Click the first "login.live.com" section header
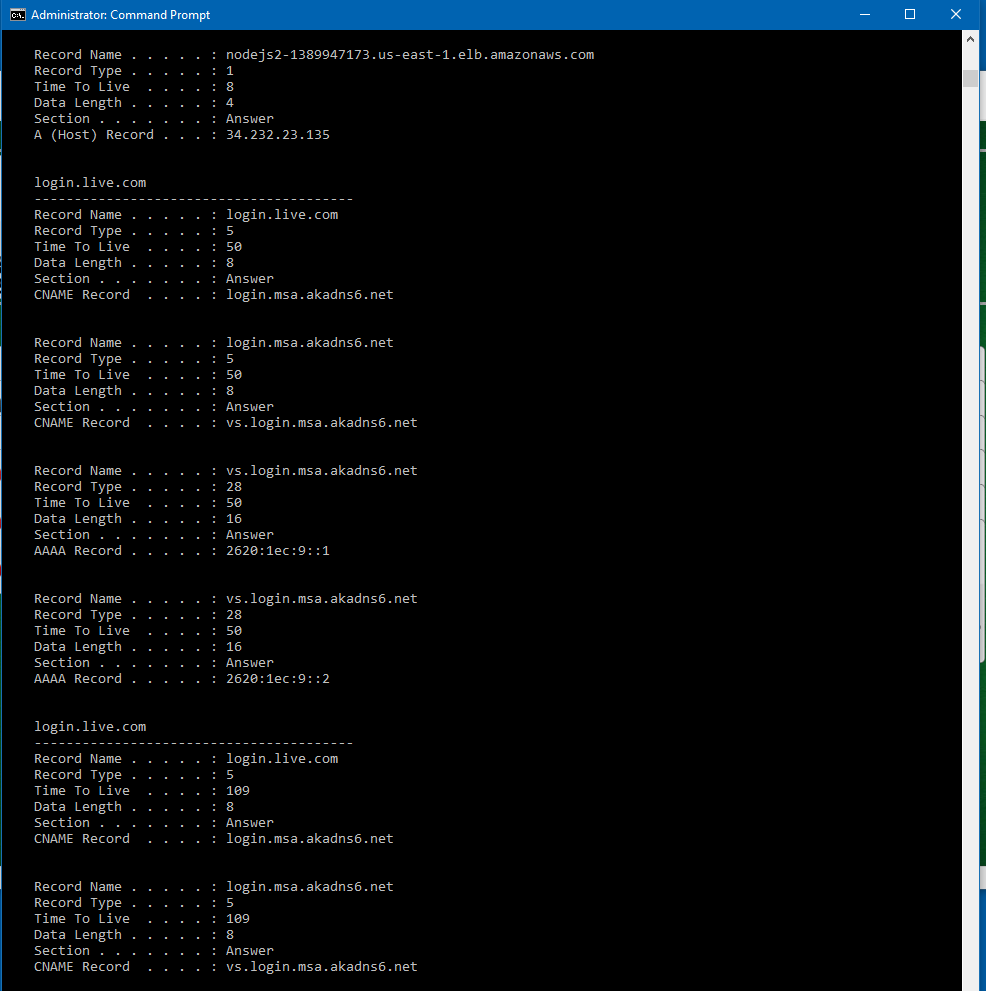This screenshot has width=986, height=991. 90,183
